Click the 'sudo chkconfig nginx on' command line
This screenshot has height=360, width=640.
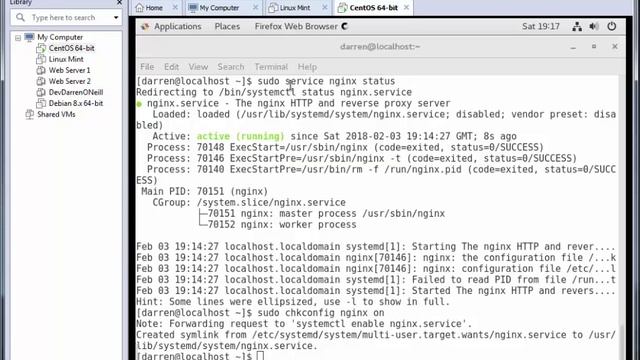click(x=321, y=313)
